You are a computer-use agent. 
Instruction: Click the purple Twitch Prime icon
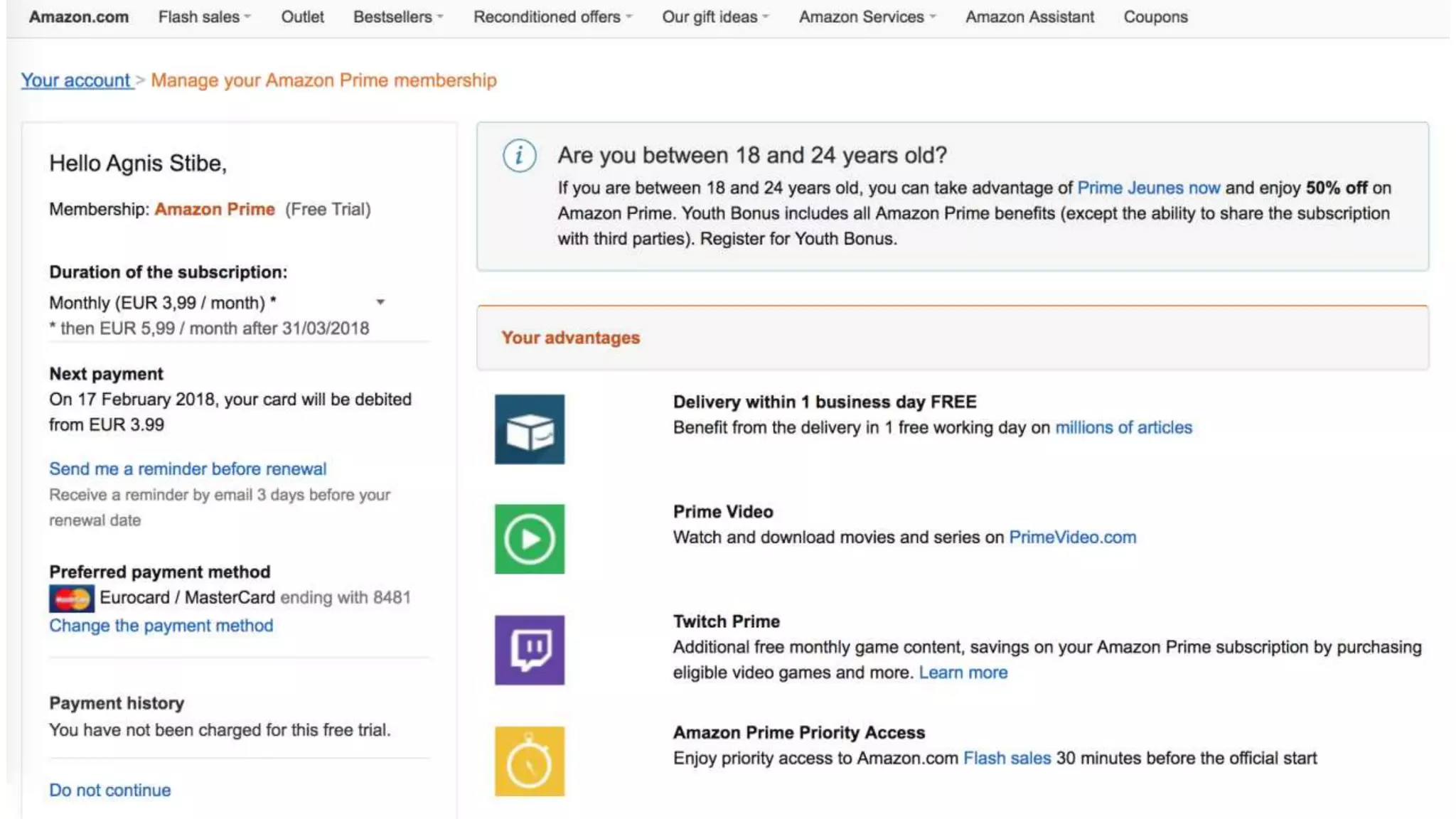(x=530, y=650)
